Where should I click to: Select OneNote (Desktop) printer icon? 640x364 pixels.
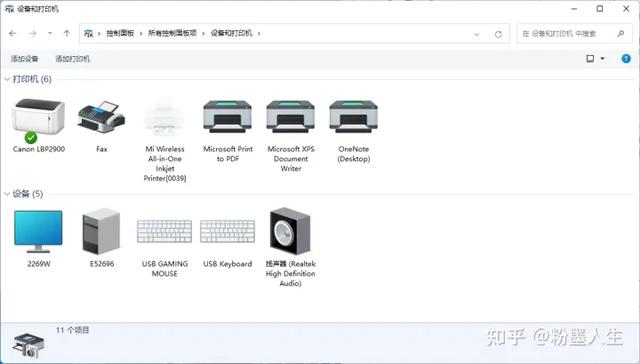pyautogui.click(x=353, y=117)
